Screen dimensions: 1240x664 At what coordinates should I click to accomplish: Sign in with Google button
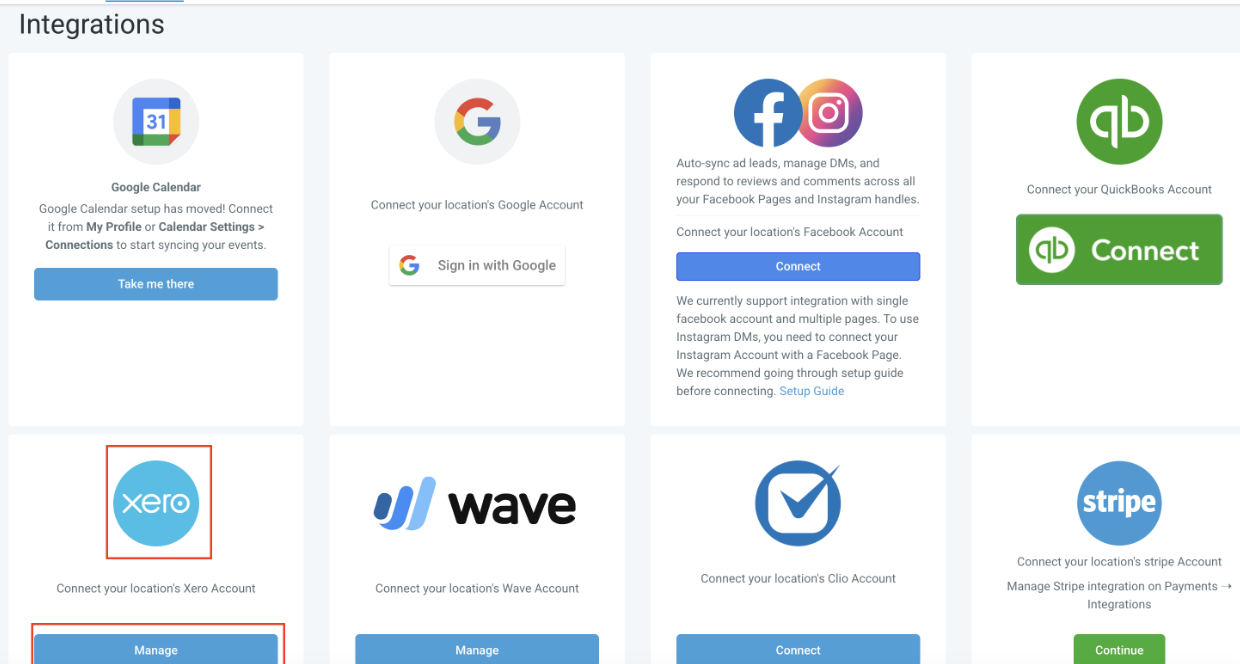point(477,265)
